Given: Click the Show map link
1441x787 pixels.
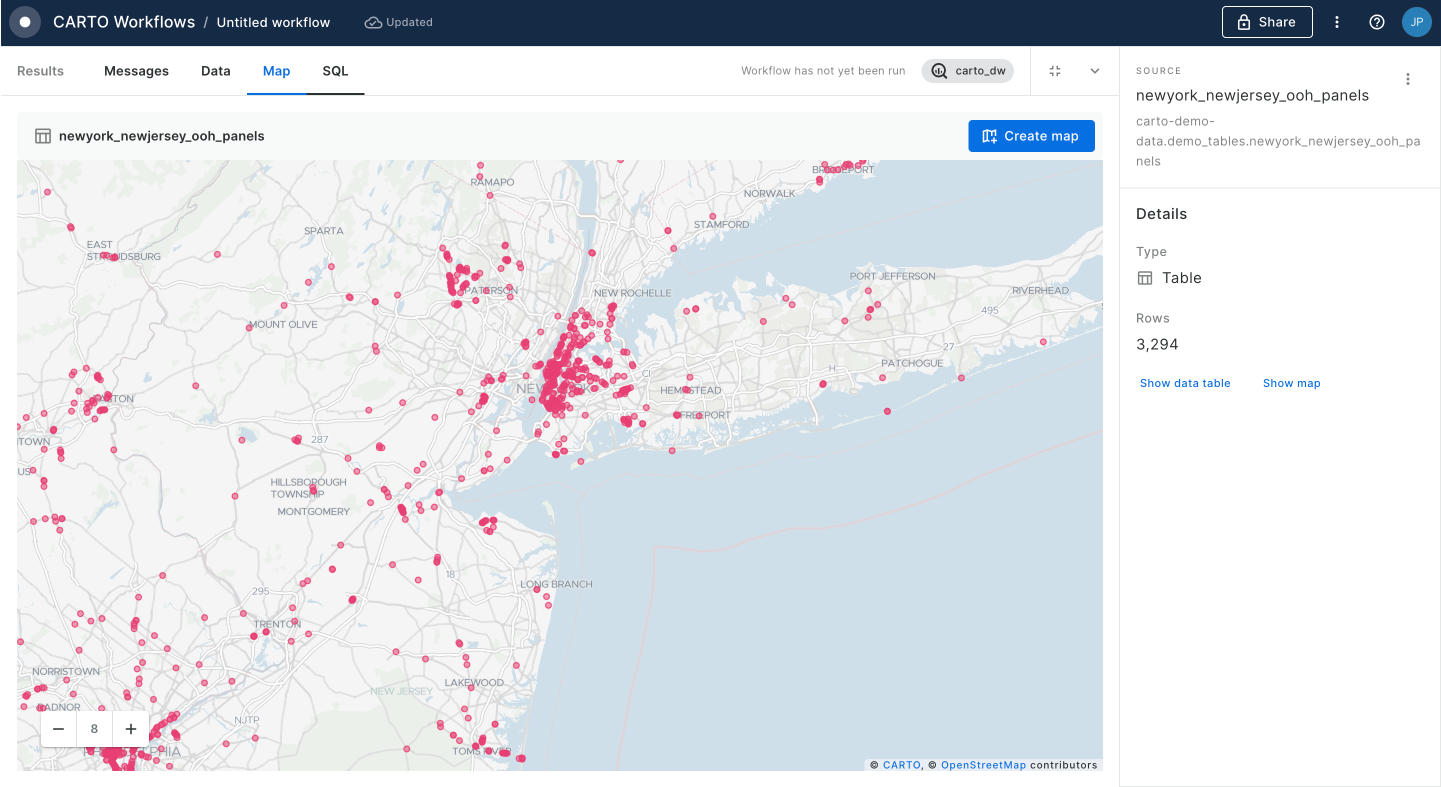Looking at the screenshot, I should click(x=1291, y=383).
